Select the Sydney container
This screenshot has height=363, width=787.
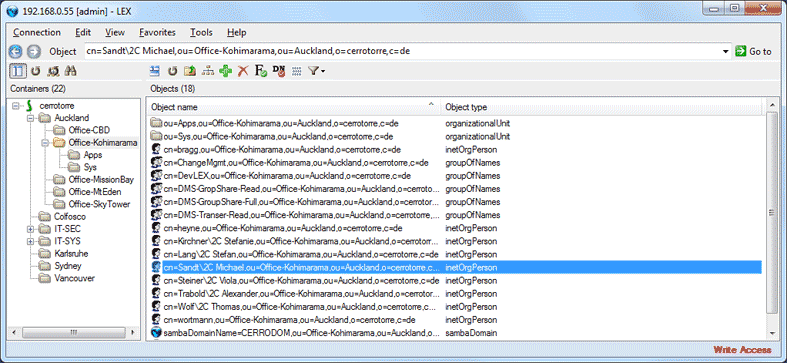point(68,266)
